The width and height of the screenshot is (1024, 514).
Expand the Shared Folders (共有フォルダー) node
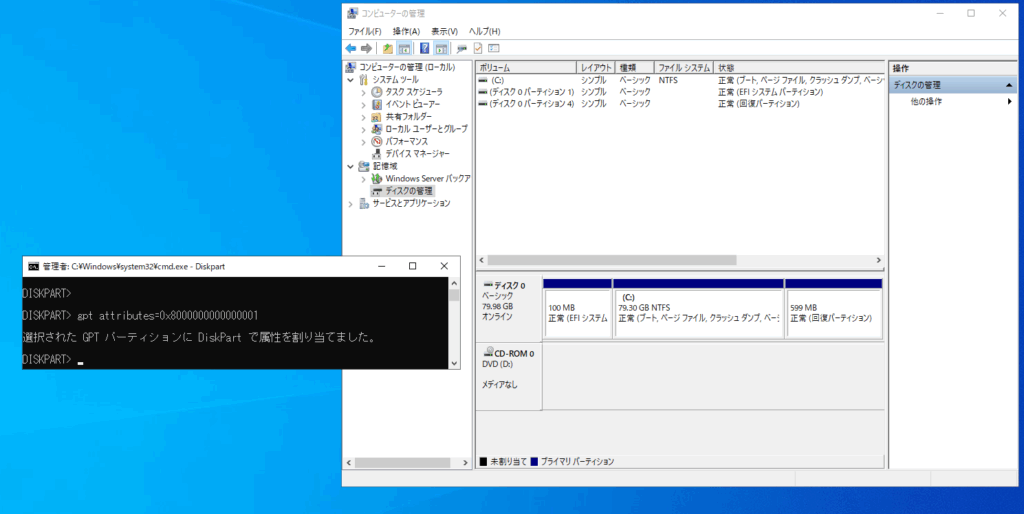(364, 117)
